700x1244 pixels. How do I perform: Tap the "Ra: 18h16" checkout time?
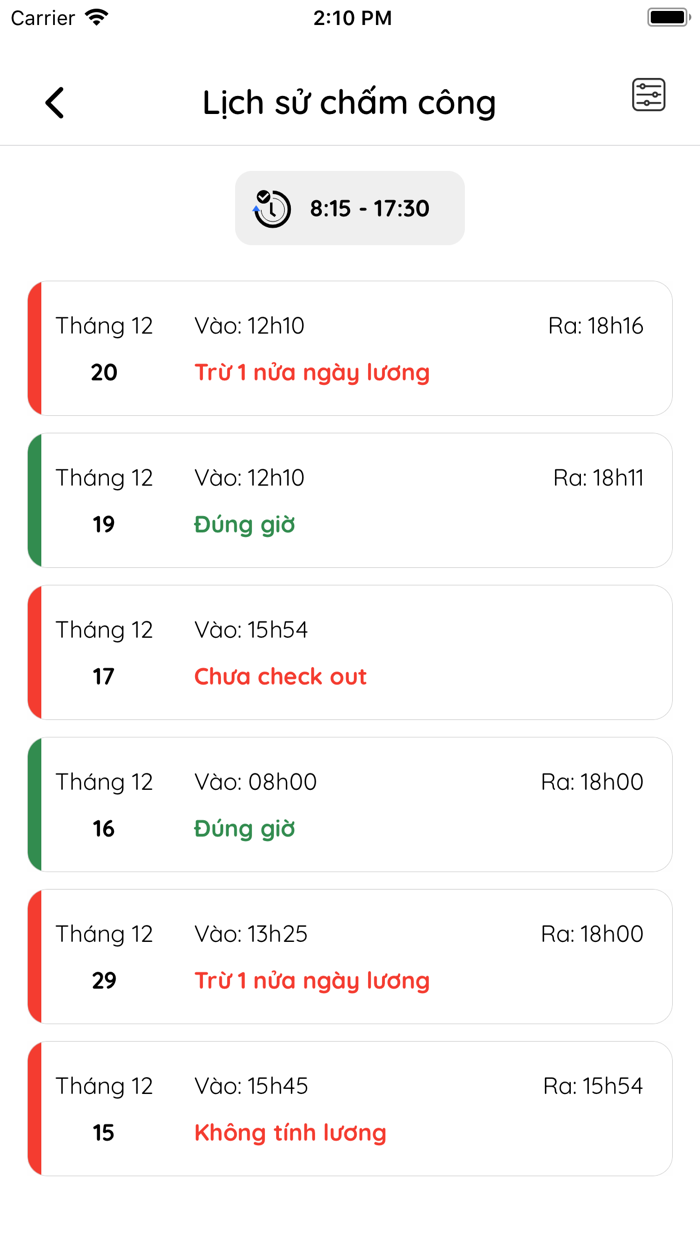[596, 326]
